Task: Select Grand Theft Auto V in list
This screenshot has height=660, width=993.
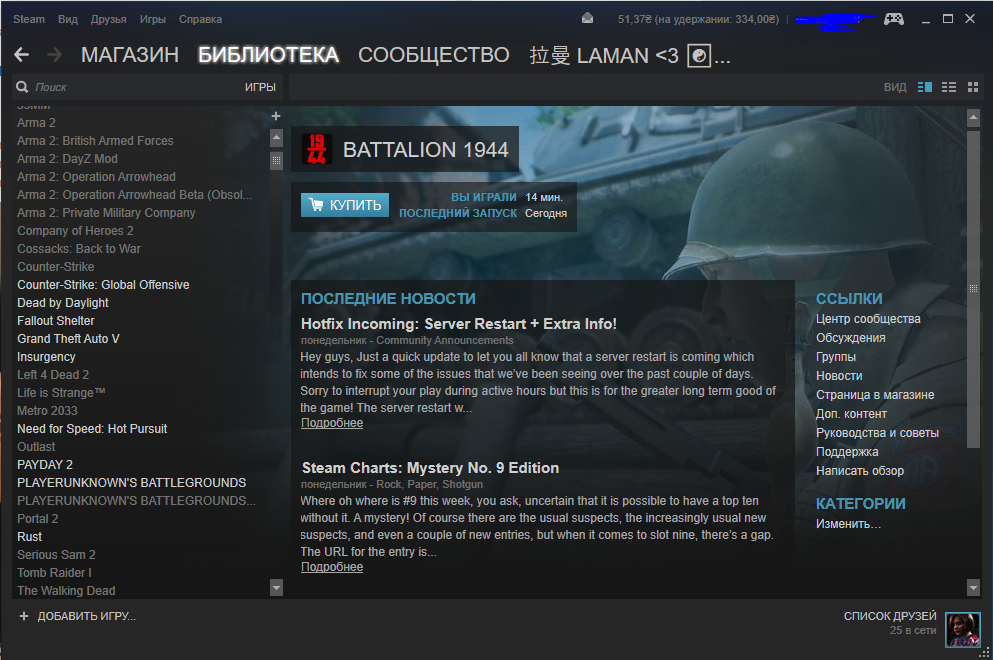Action: point(68,338)
